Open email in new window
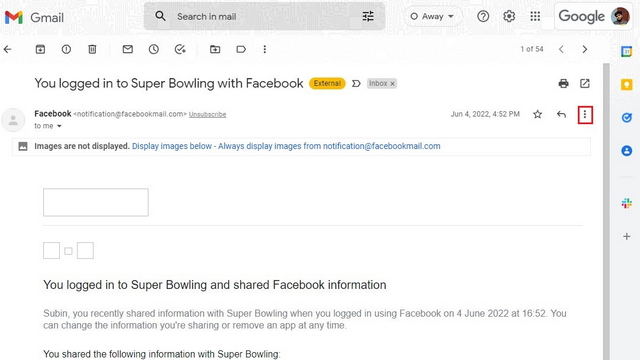 point(585,84)
